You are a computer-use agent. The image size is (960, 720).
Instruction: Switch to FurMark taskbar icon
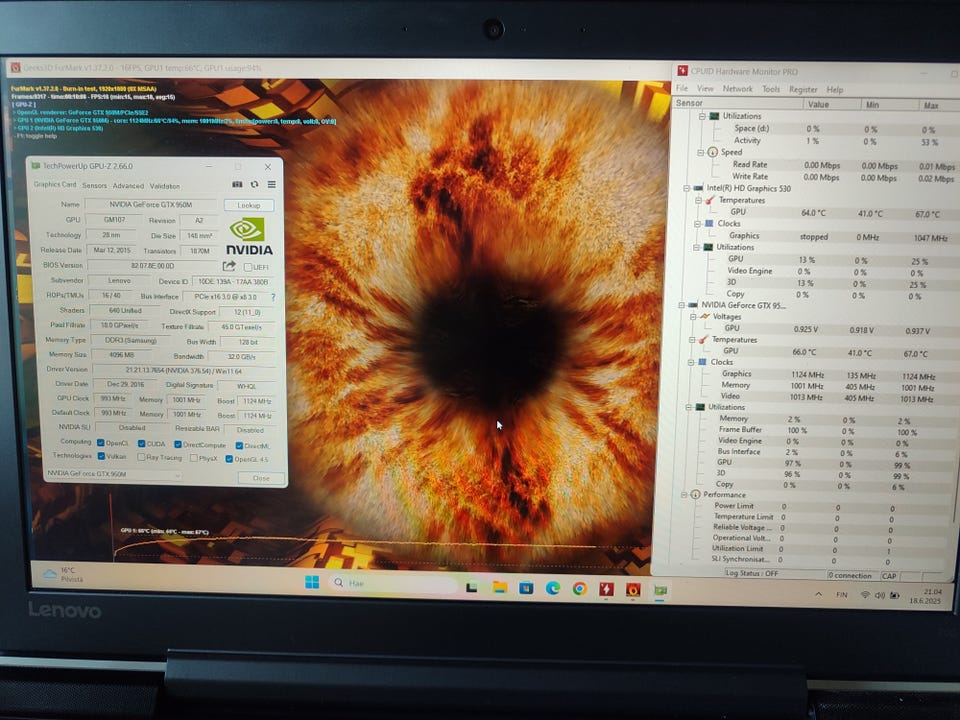point(633,590)
